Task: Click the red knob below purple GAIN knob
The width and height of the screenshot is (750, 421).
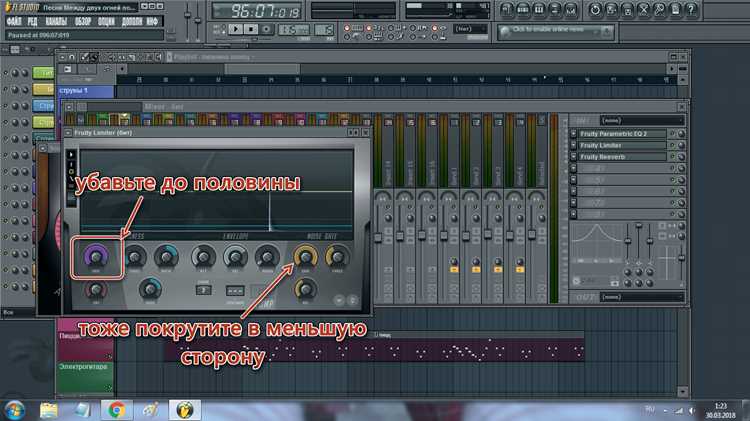Action: (96, 290)
